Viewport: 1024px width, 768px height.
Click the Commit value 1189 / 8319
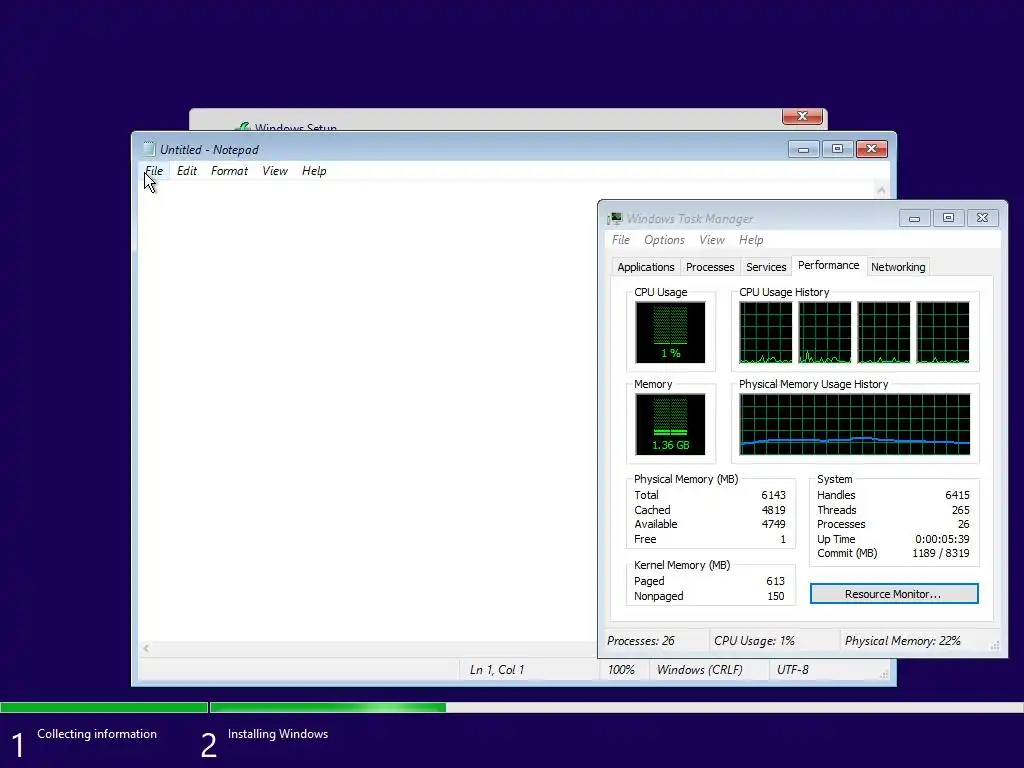coord(940,553)
